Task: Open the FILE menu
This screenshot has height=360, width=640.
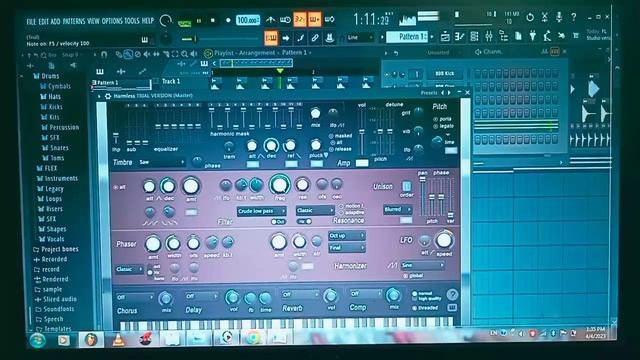Action: tap(31, 22)
